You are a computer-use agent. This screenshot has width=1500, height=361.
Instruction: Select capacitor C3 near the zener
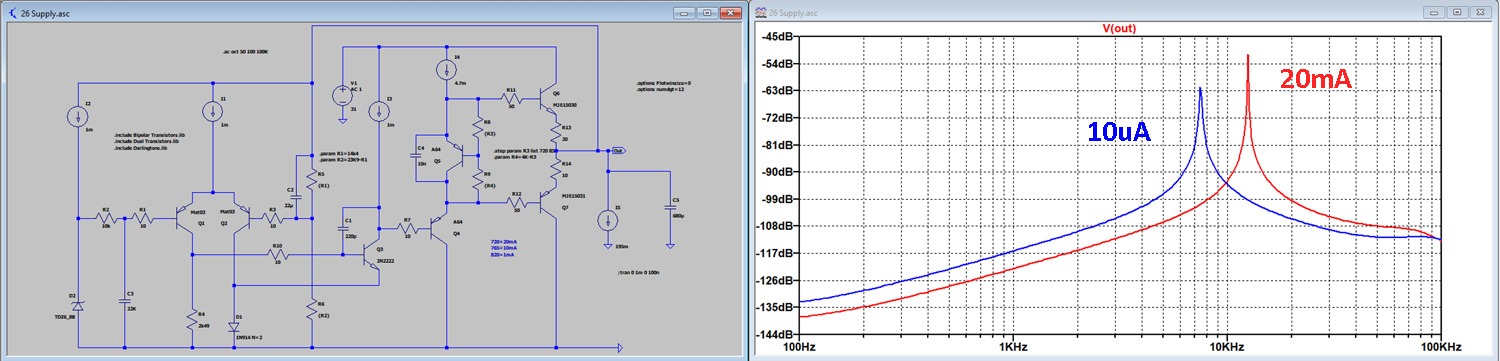click(125, 301)
